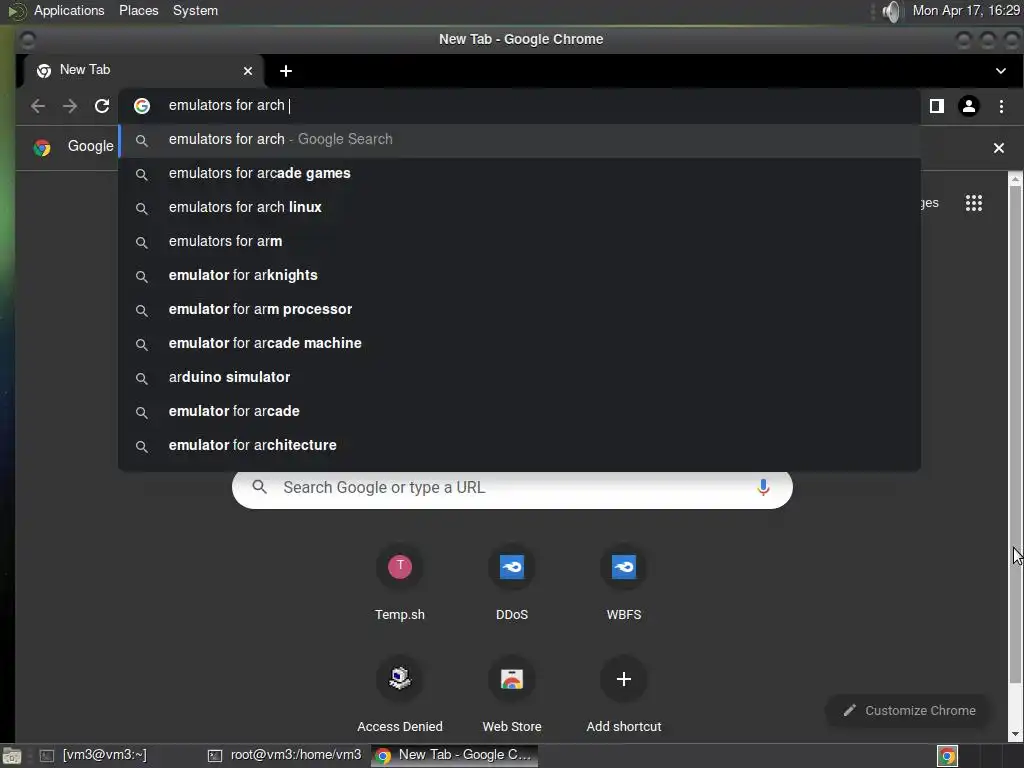1024x768 pixels.
Task: Switch to the root@vm3:/home/vm3 terminal window
Action: click(285, 755)
